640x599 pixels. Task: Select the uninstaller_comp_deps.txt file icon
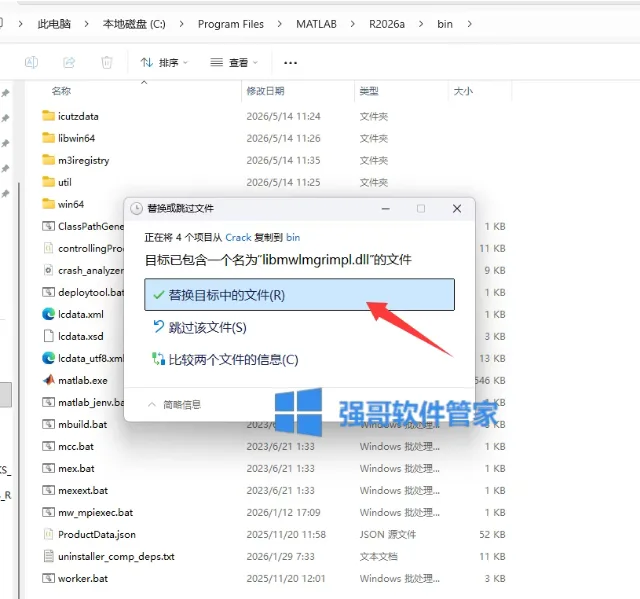(x=48, y=556)
